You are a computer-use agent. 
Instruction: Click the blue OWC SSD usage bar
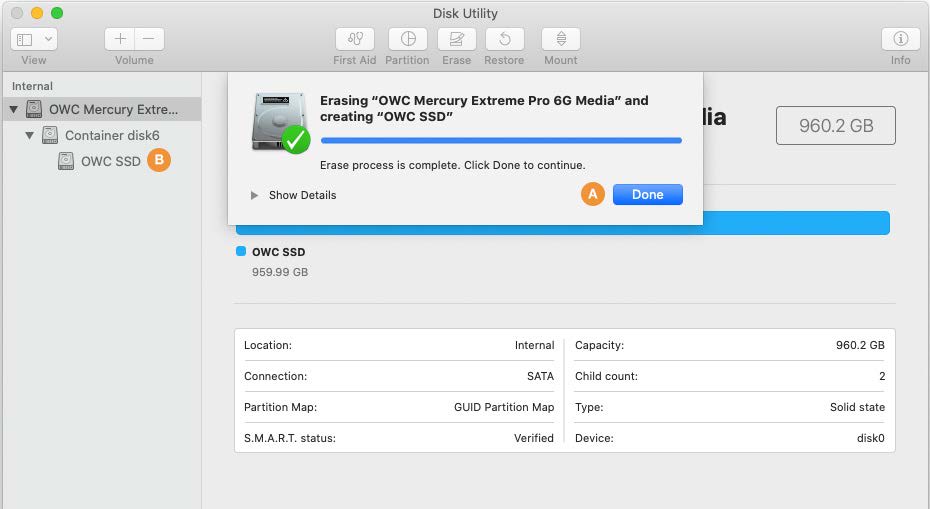(563, 223)
